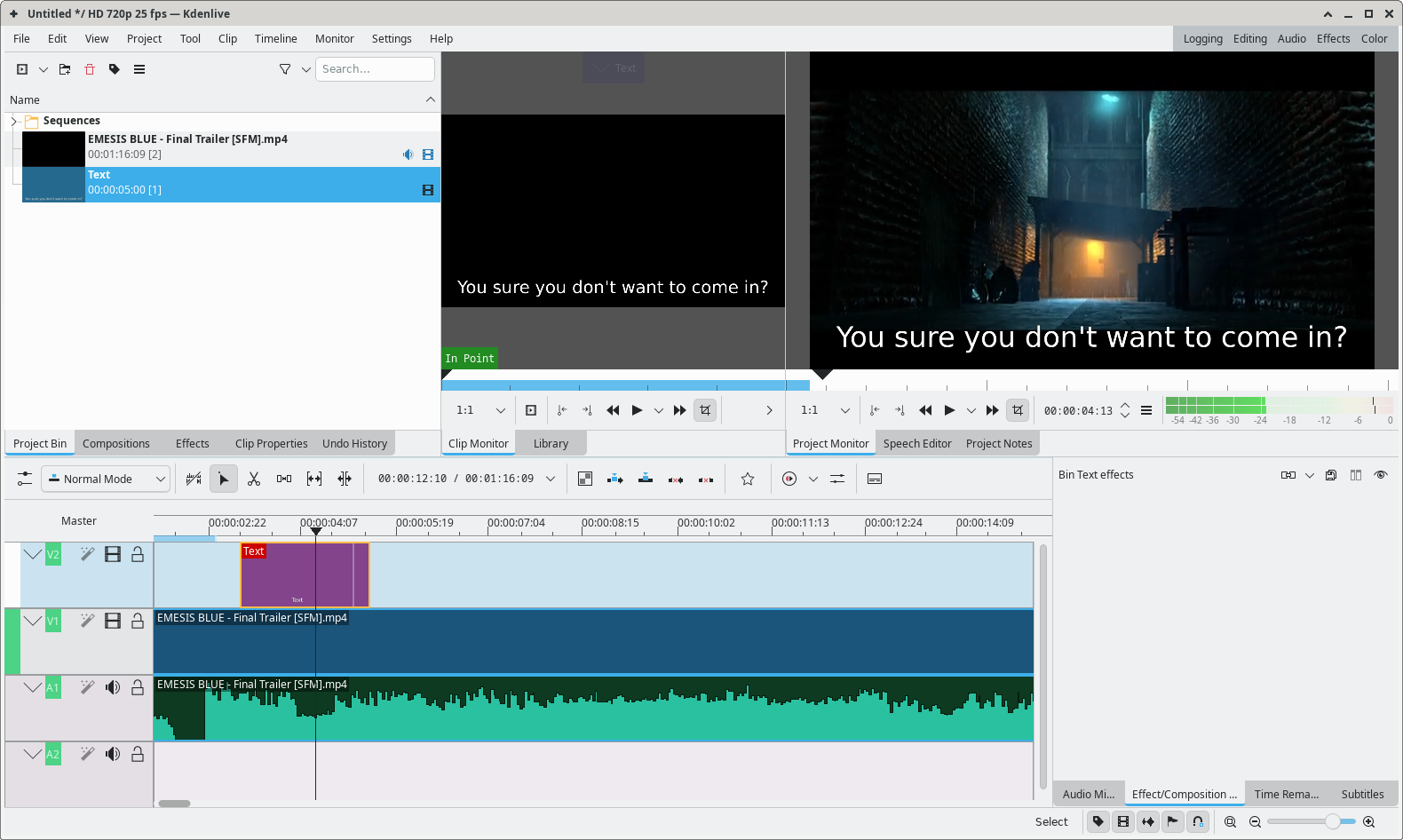Click the subtitle tool icon
Image resolution: width=1403 pixels, height=840 pixels.
[x=875, y=479]
